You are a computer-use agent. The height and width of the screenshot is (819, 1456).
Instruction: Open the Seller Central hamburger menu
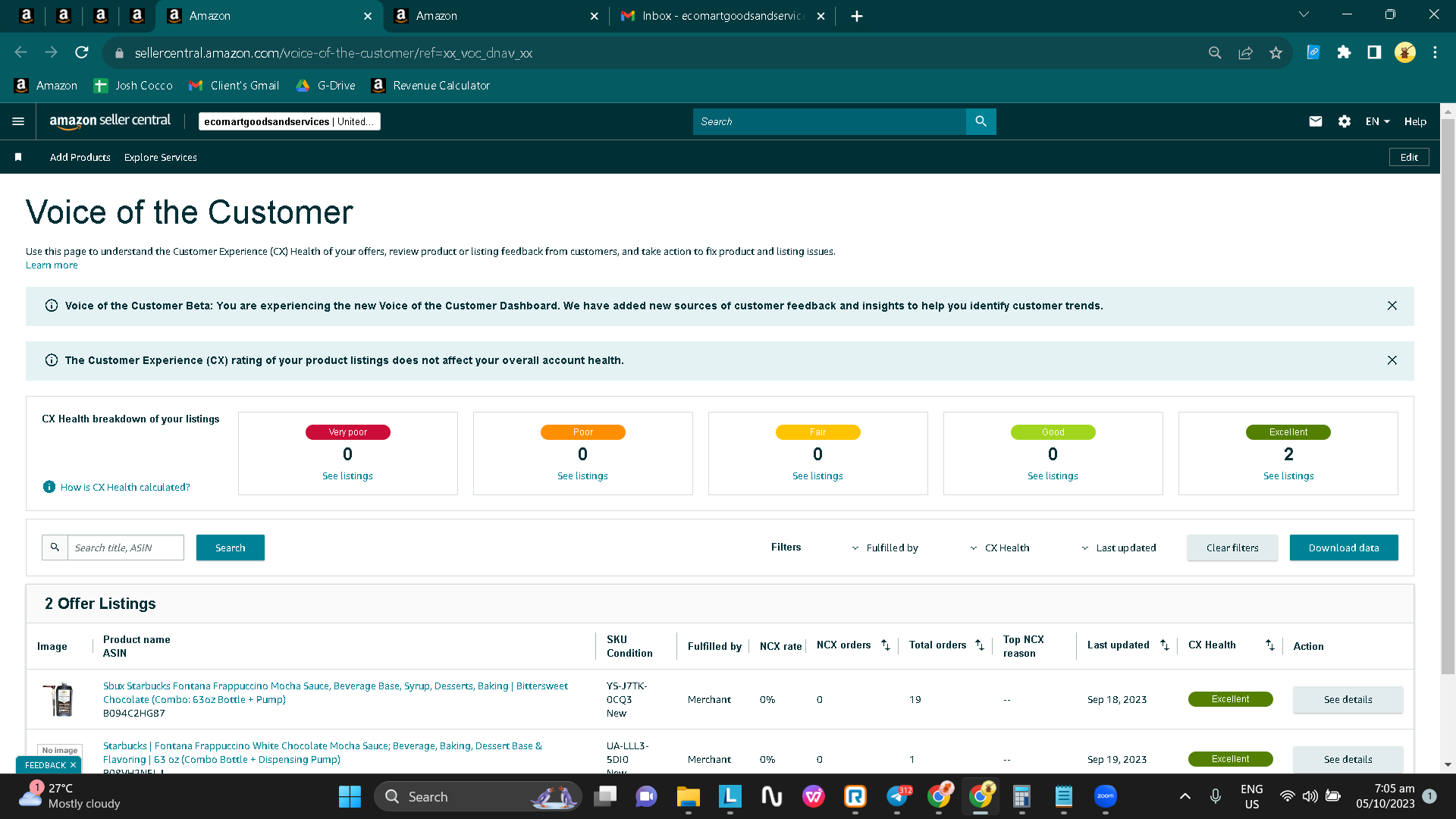pyautogui.click(x=18, y=121)
